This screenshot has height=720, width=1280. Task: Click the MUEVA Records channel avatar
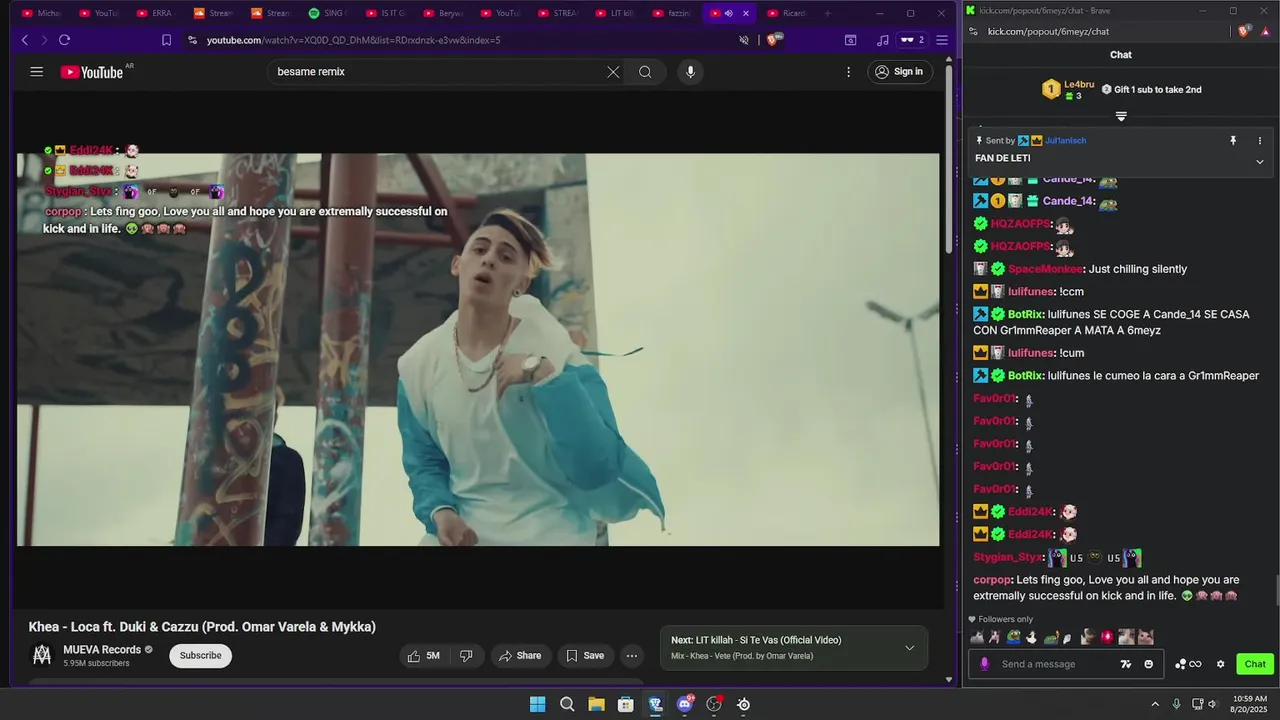coord(42,656)
